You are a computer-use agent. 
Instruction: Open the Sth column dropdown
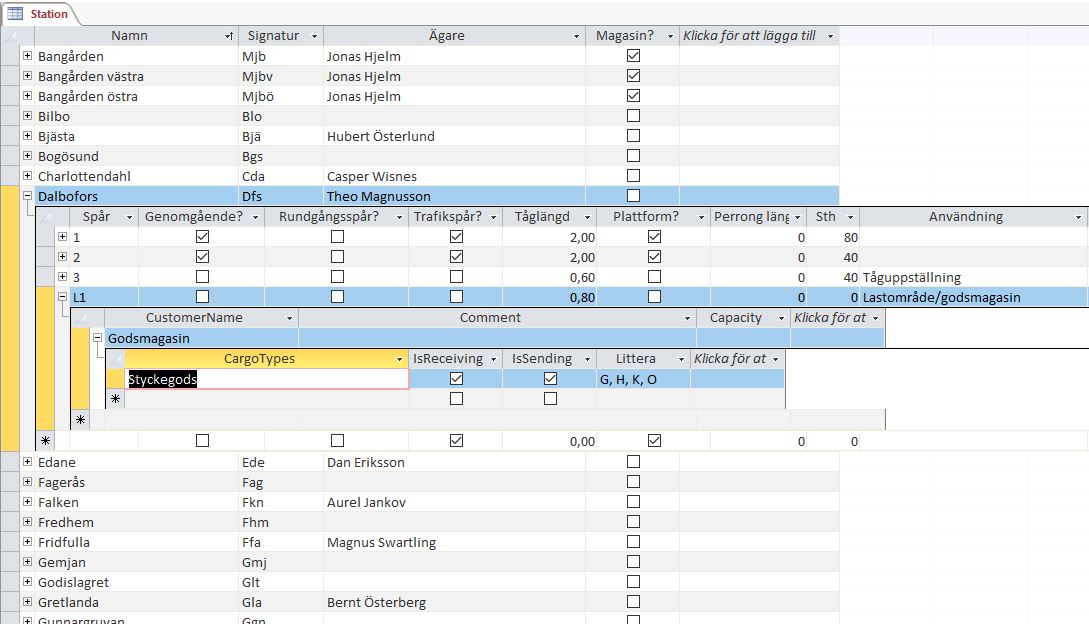[x=850, y=217]
